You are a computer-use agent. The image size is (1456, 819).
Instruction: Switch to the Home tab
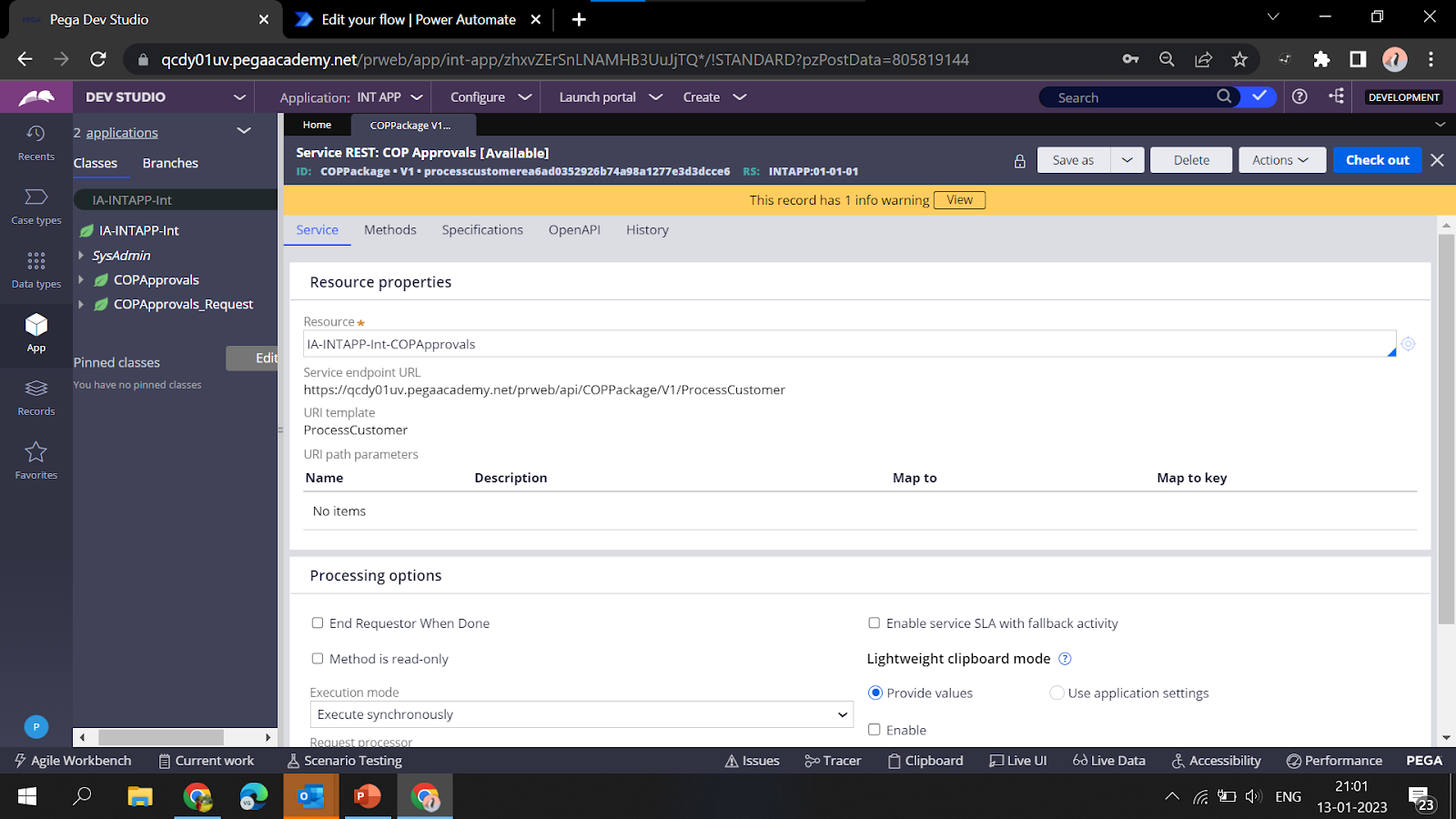[317, 125]
